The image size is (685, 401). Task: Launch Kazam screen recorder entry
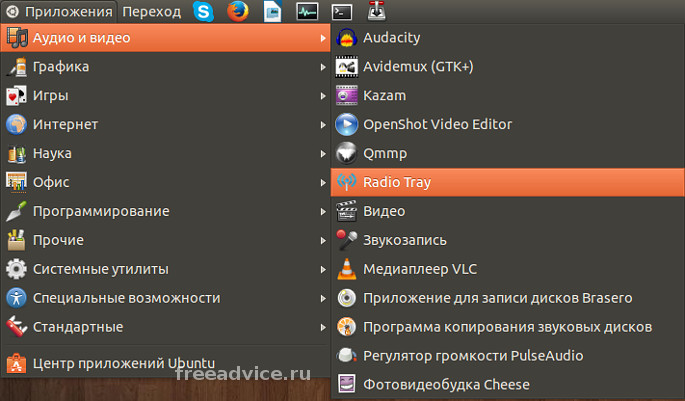click(x=508, y=95)
